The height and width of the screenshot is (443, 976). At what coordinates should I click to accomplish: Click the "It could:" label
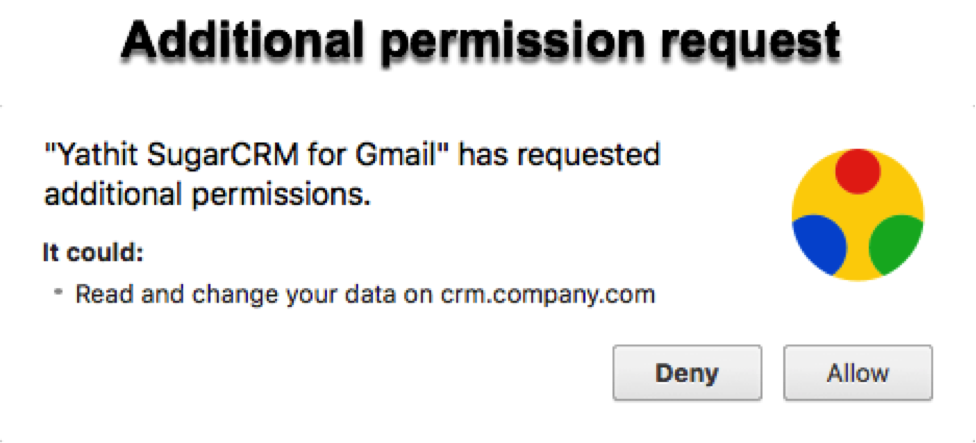click(93, 253)
